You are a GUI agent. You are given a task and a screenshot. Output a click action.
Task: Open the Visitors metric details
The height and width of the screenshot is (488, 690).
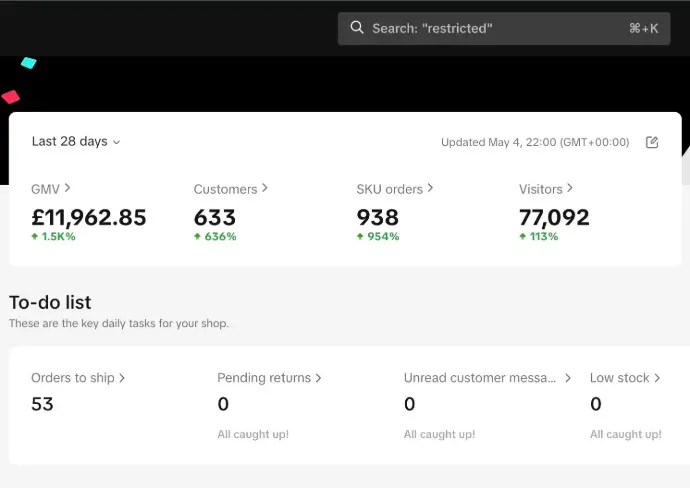(546, 189)
